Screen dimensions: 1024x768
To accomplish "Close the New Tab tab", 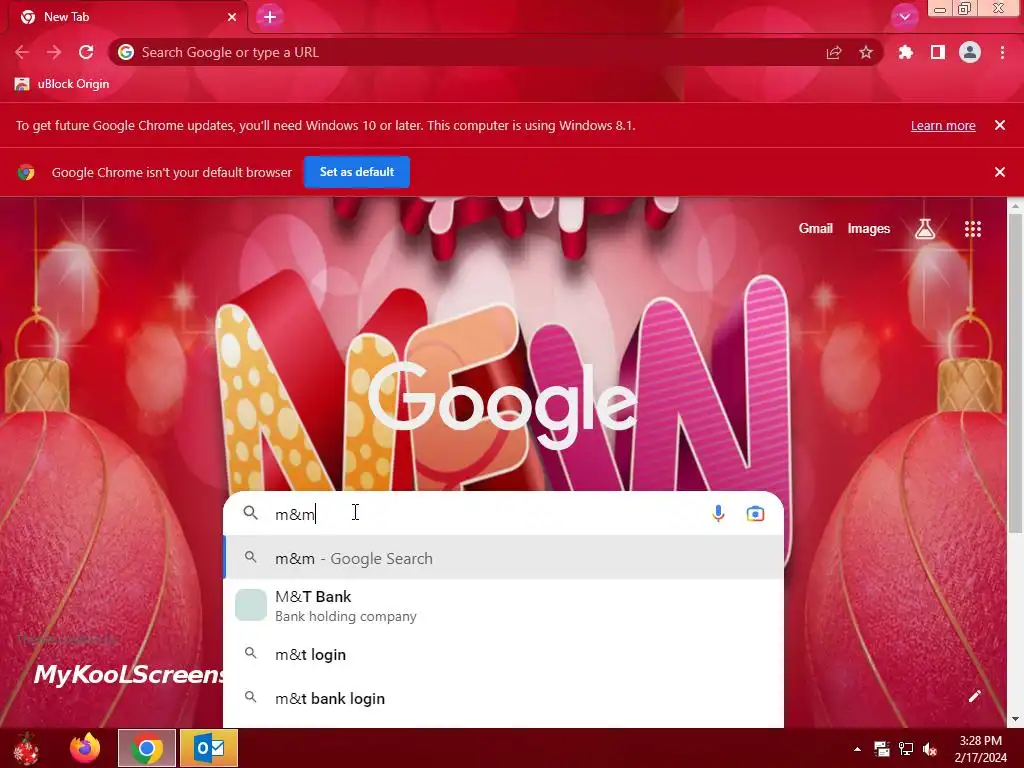I will [x=232, y=17].
